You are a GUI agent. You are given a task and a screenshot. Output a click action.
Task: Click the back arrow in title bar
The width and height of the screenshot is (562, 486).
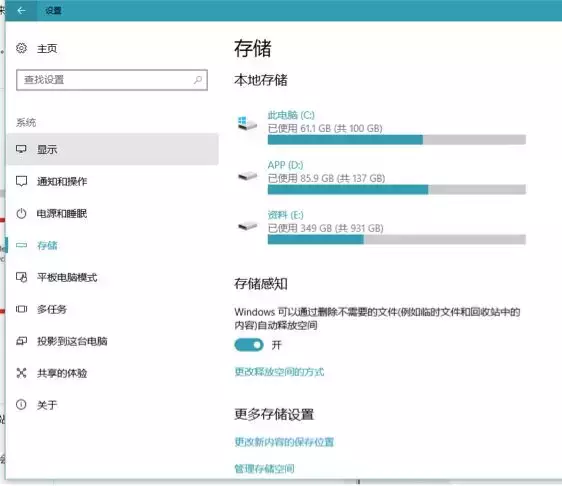point(21,10)
